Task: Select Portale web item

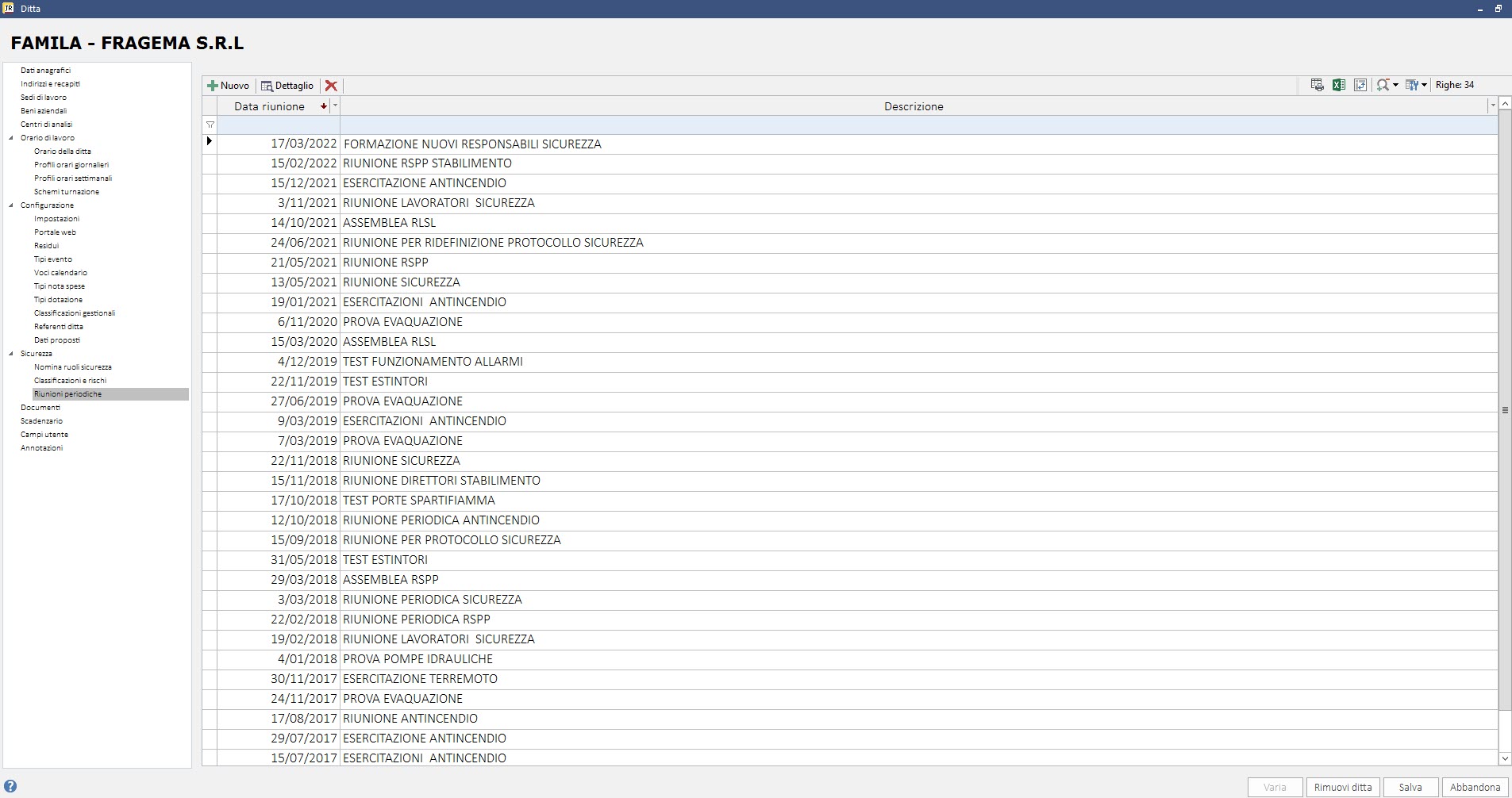Action: coord(55,232)
